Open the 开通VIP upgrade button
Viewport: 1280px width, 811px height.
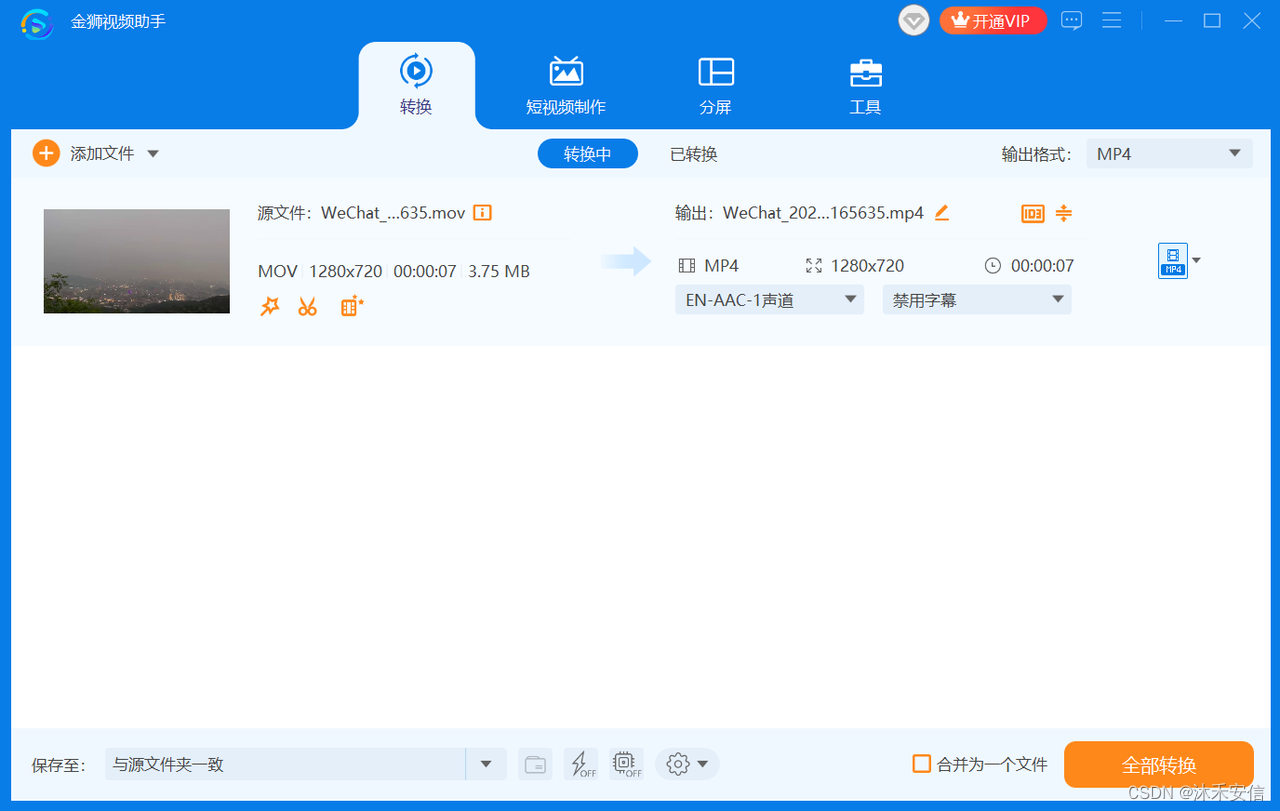coord(993,21)
